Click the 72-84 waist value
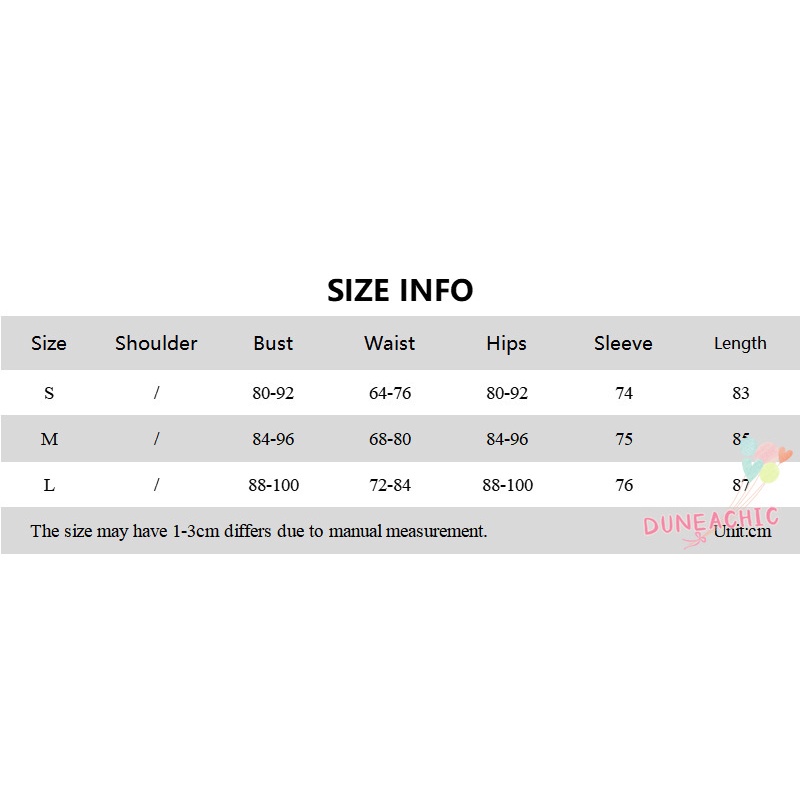Screen dimensions: 800x800 390,485
